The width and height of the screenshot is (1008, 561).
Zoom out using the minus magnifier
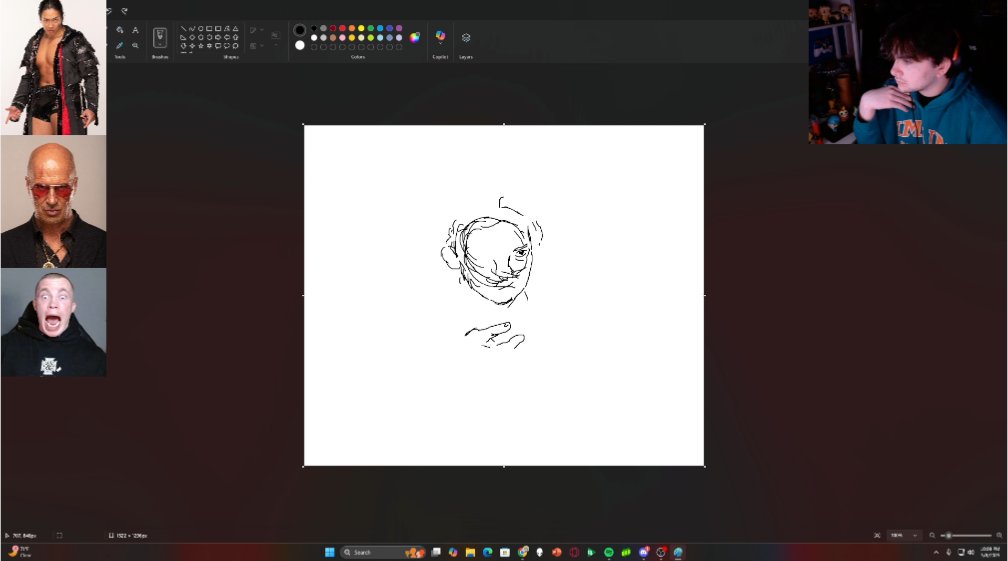932,535
